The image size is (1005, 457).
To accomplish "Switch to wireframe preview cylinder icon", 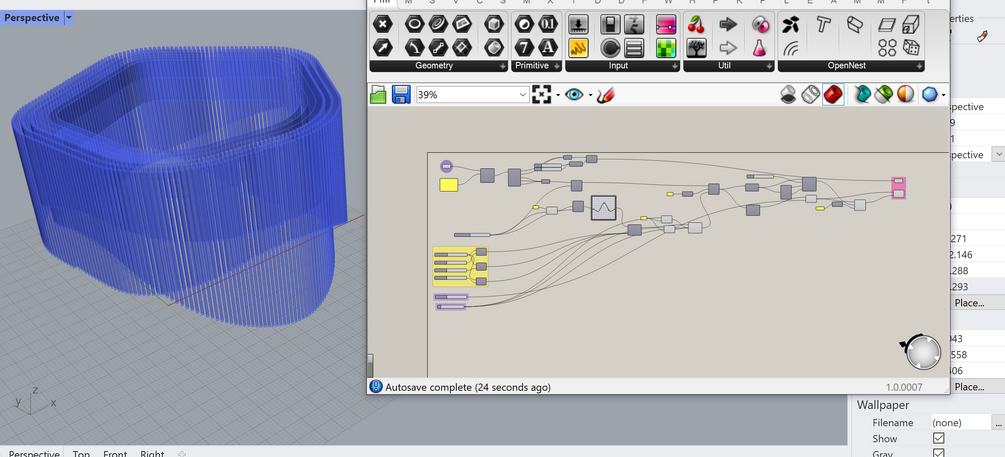I will point(811,95).
